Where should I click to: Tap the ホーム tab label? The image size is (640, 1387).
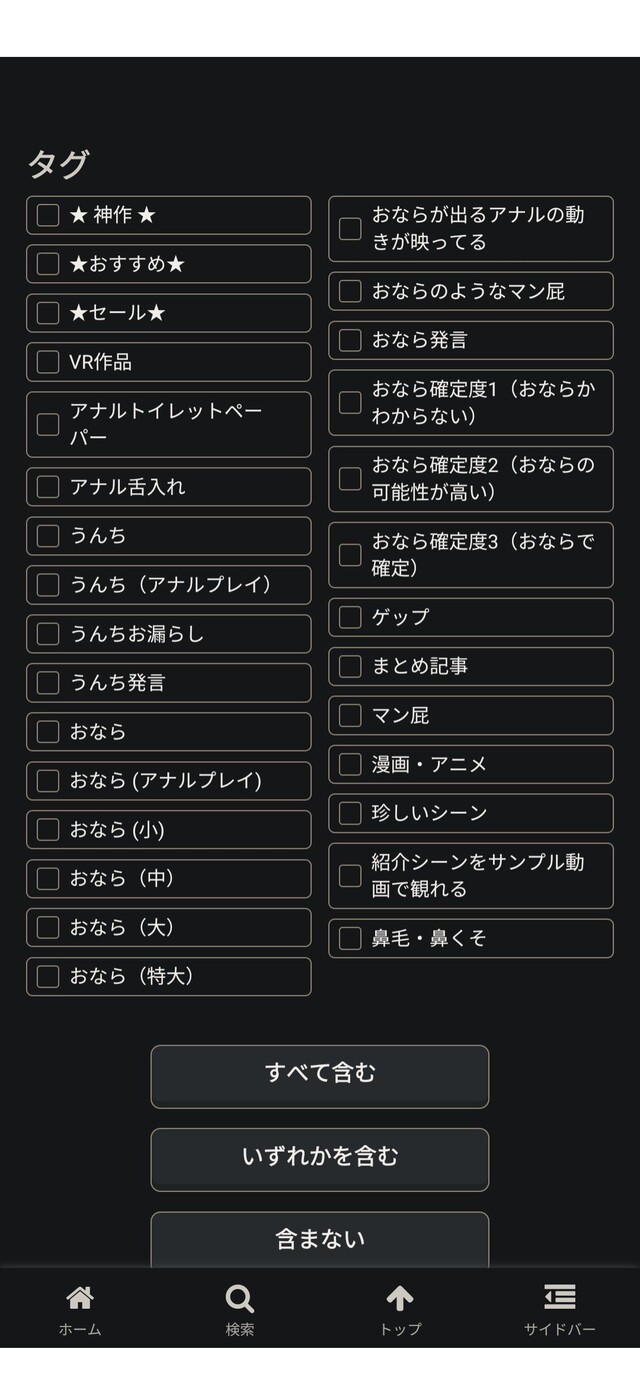tap(80, 1329)
